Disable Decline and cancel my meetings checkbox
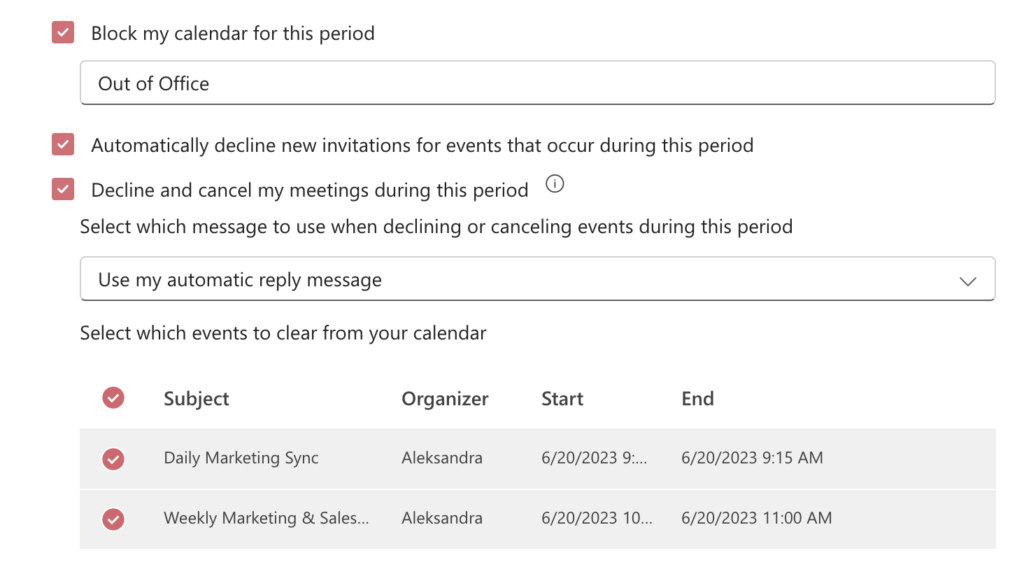The height and width of the screenshot is (567, 1024). tap(63, 189)
